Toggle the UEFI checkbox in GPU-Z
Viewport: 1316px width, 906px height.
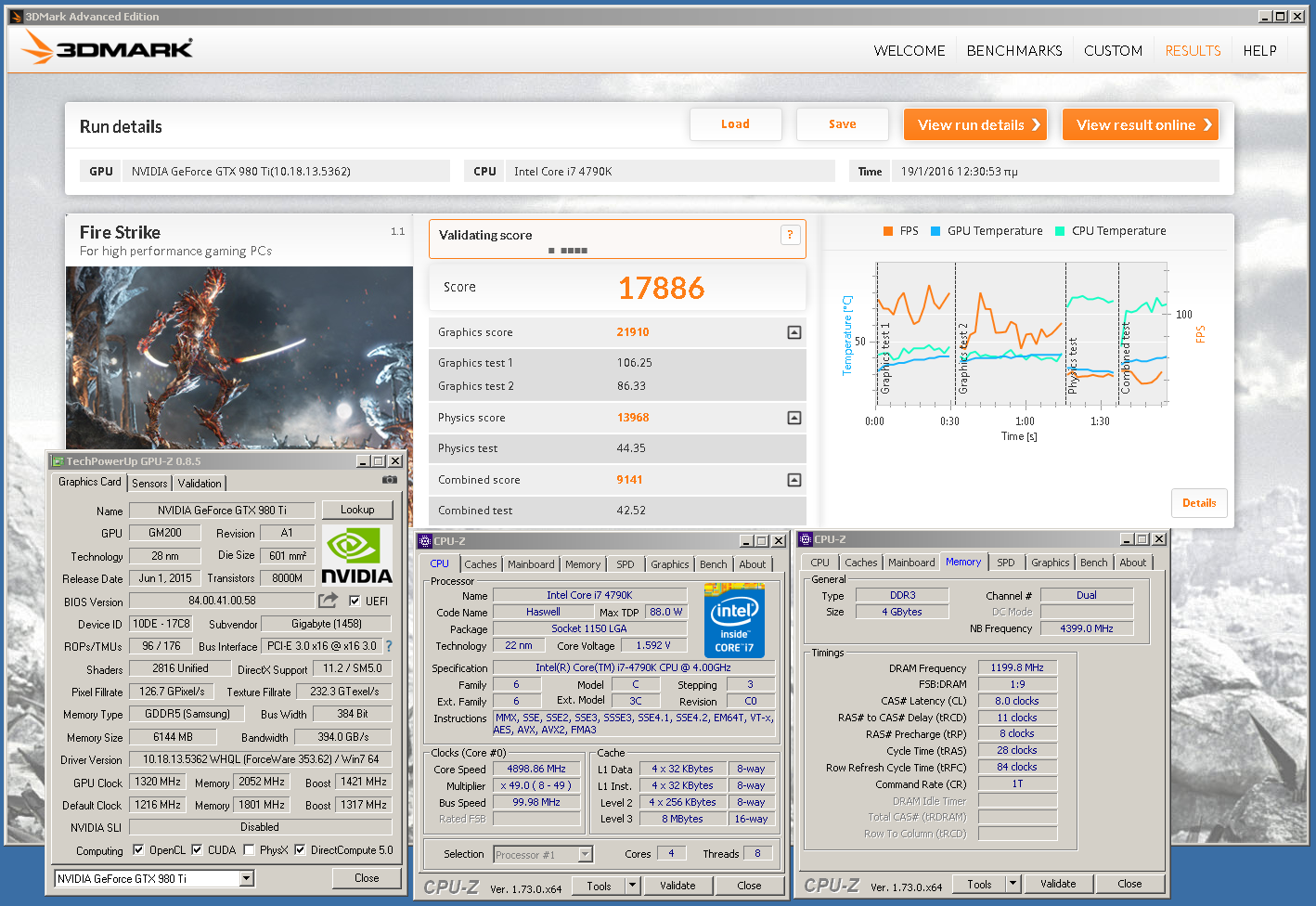(x=355, y=602)
